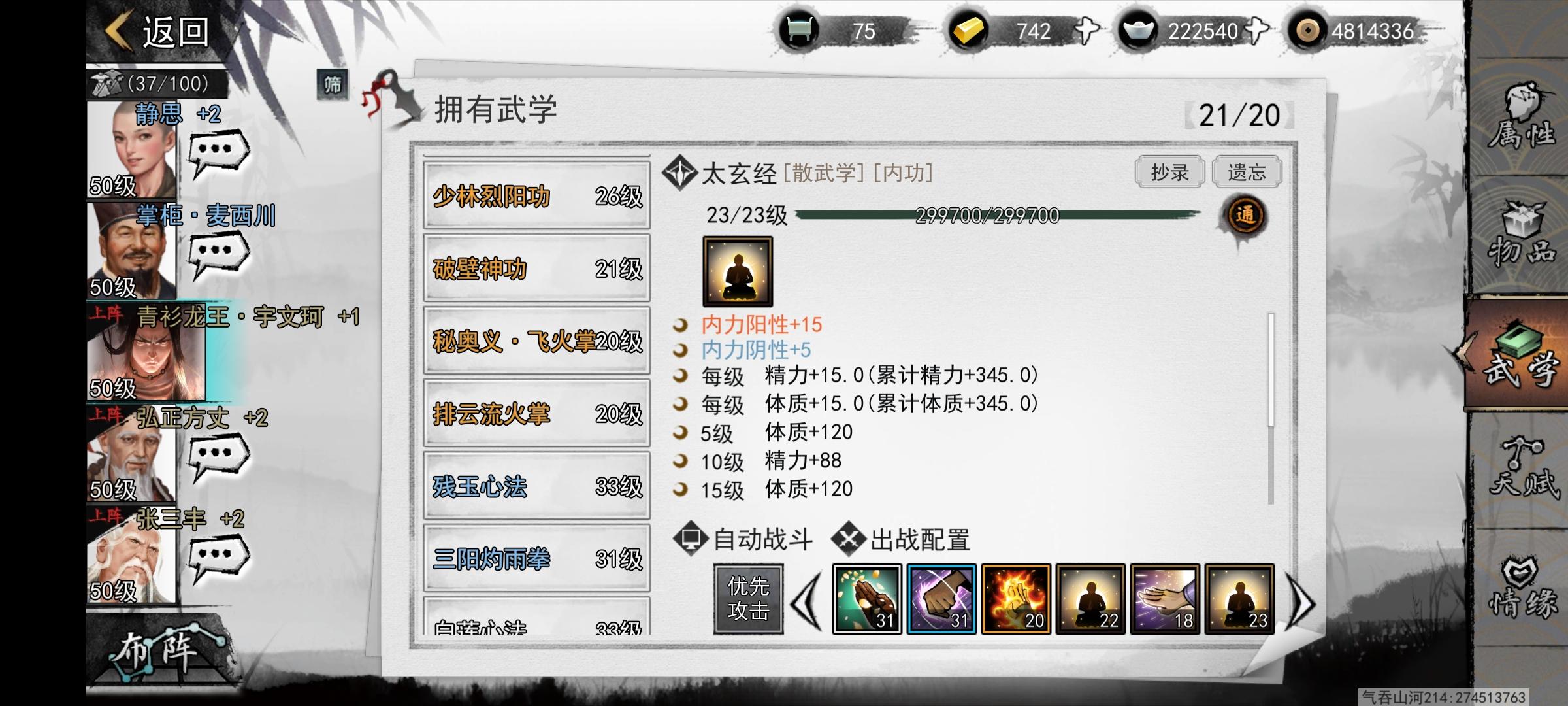Select 残玉心法 in martial arts list
This screenshot has height=706, width=1568.
pos(537,486)
